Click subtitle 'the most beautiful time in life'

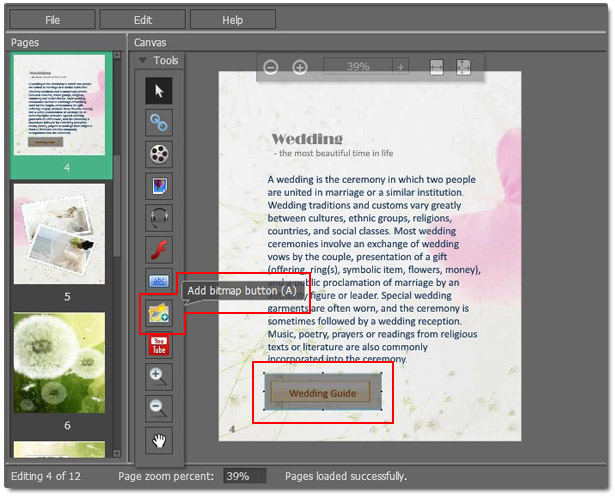pos(336,153)
